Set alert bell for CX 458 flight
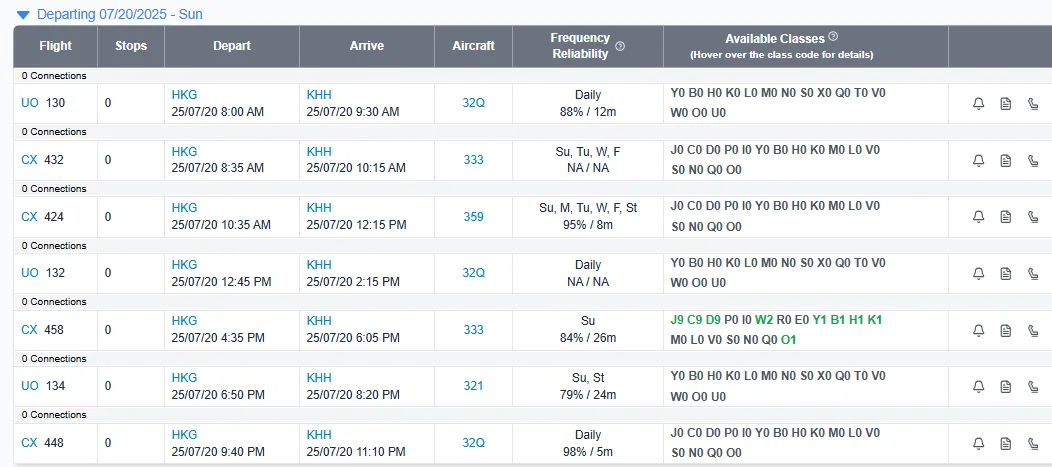The image size is (1052, 467). [x=978, y=330]
